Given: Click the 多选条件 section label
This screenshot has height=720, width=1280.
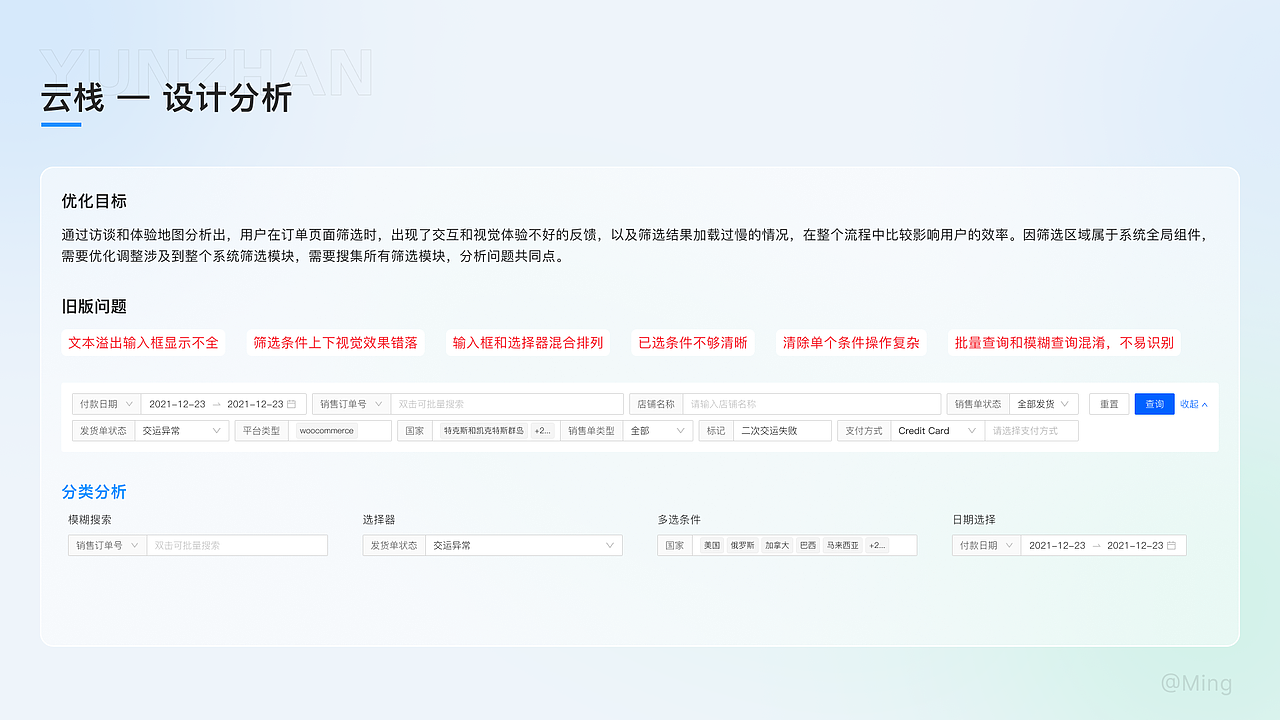Looking at the screenshot, I should tap(679, 520).
